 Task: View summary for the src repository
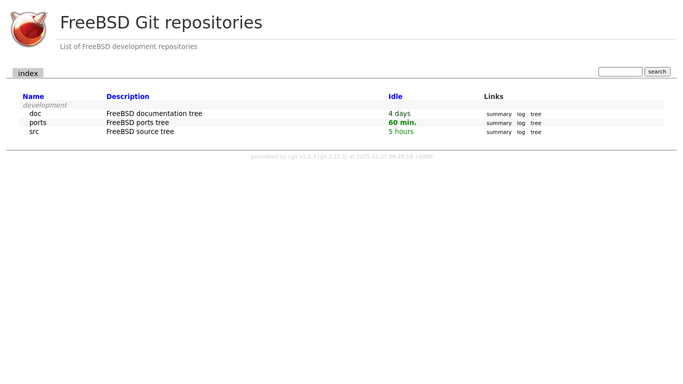coord(499,132)
